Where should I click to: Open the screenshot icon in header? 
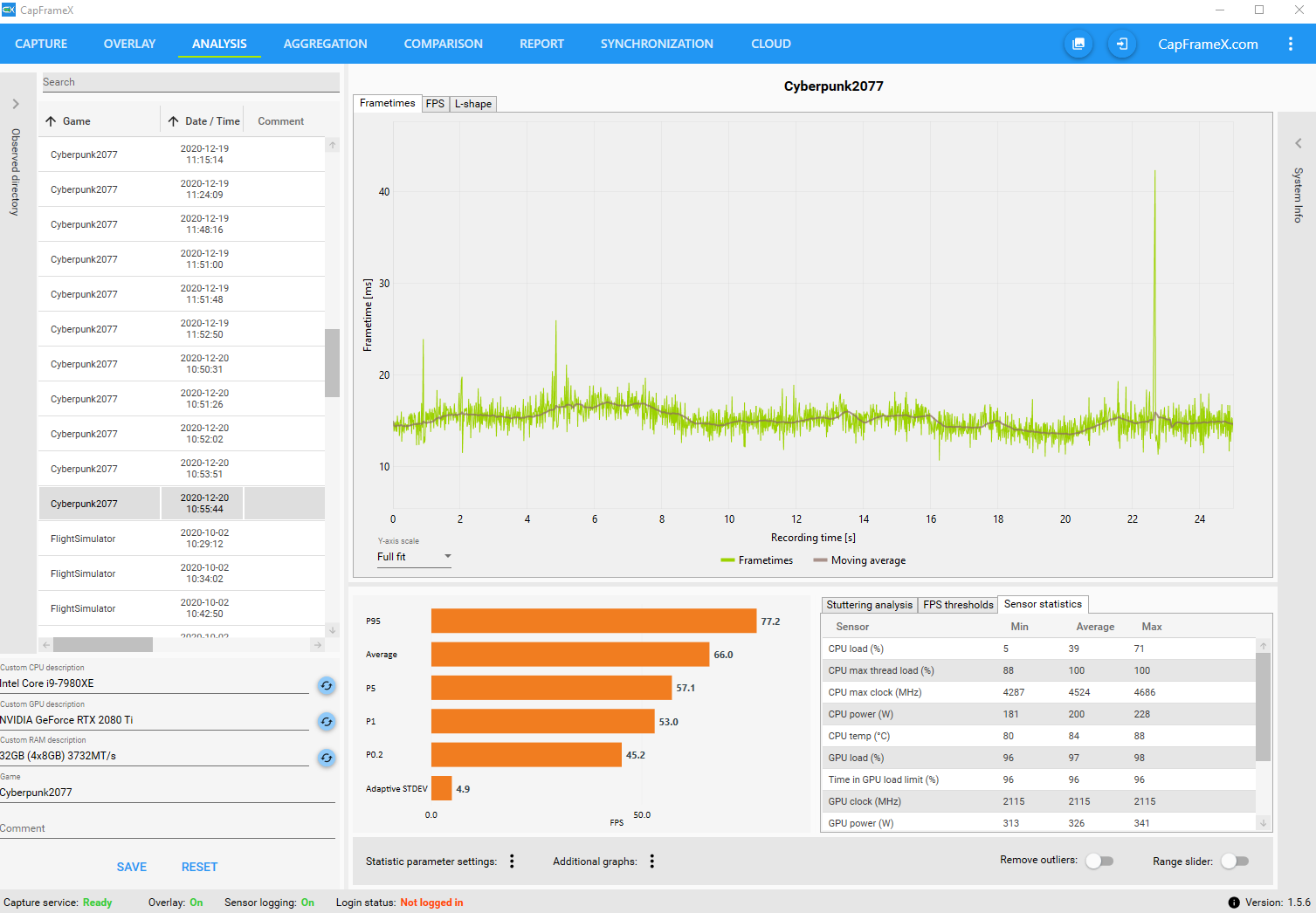pyautogui.click(x=1078, y=44)
